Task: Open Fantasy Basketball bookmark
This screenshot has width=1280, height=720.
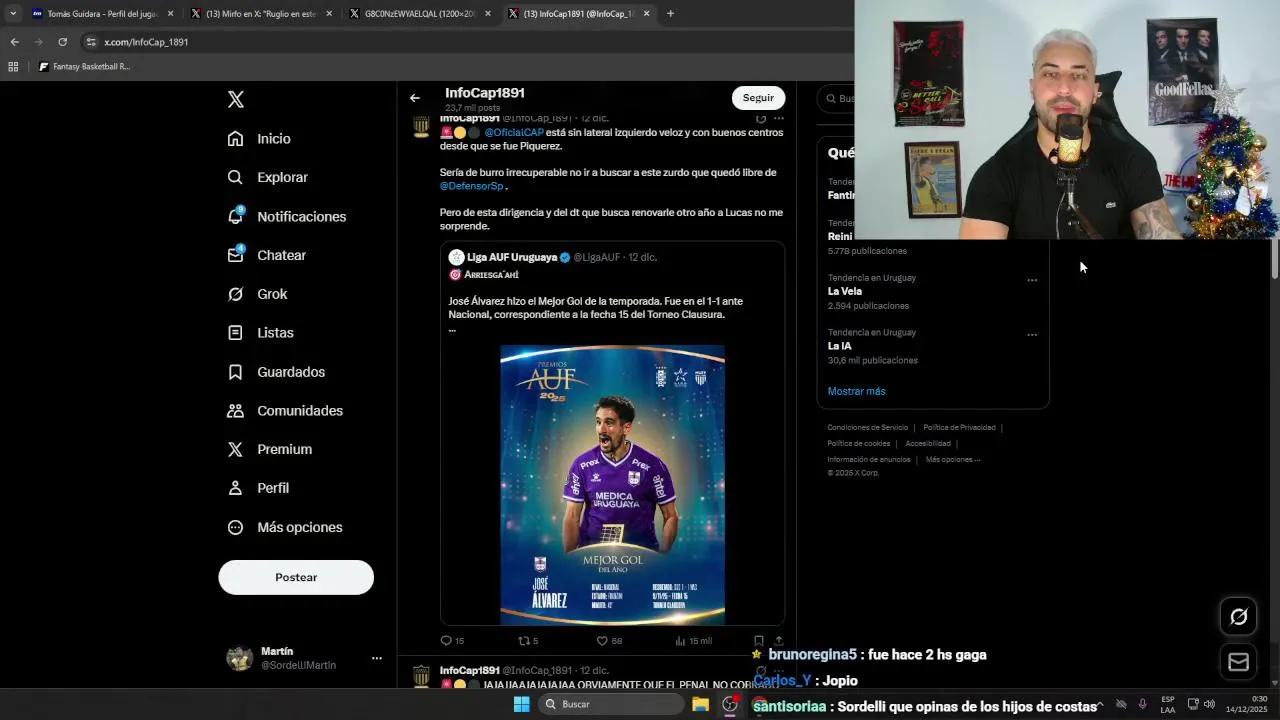Action: click(x=85, y=67)
